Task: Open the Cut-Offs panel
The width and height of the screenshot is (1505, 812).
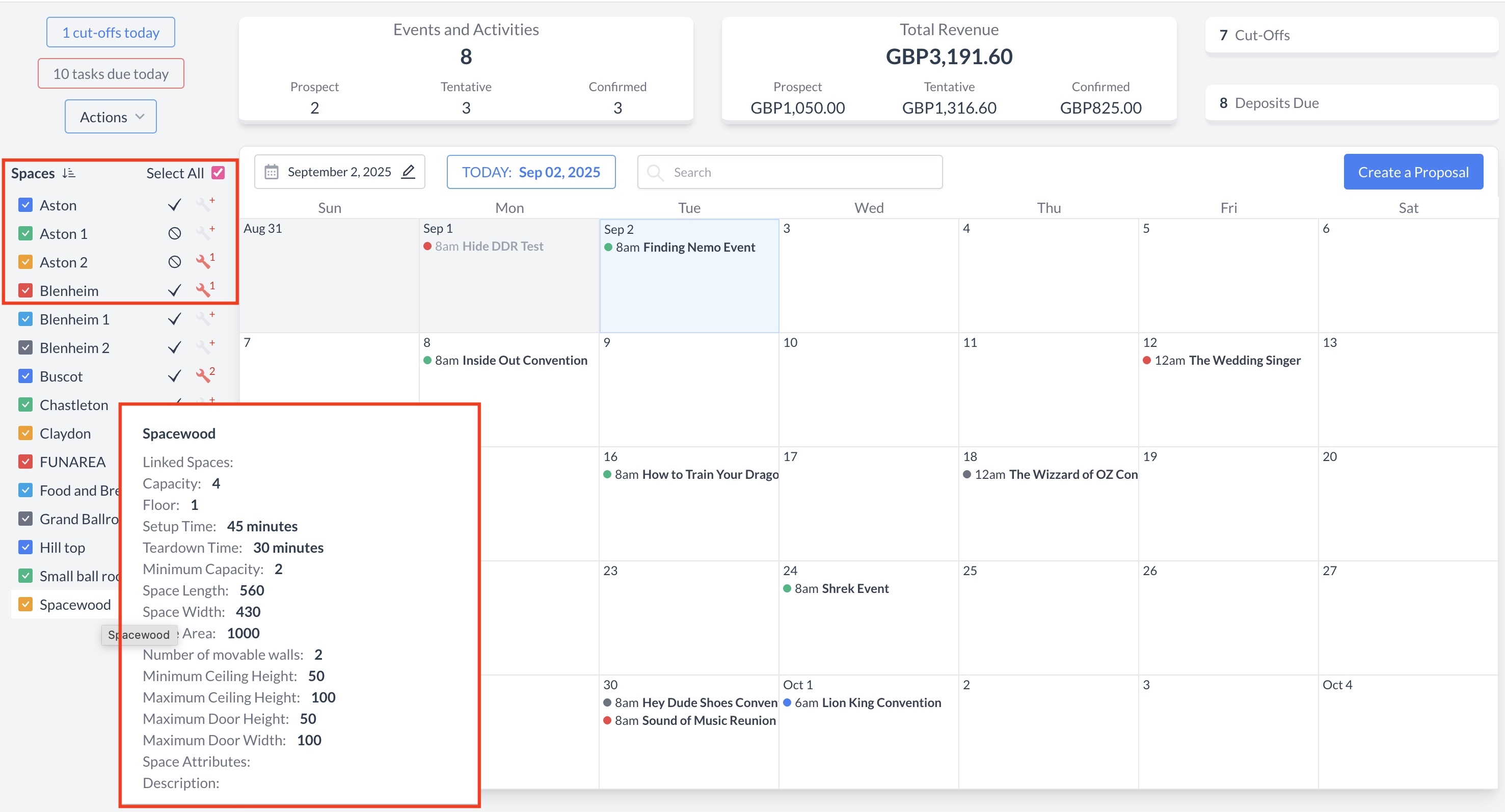Action: pyautogui.click(x=1351, y=35)
